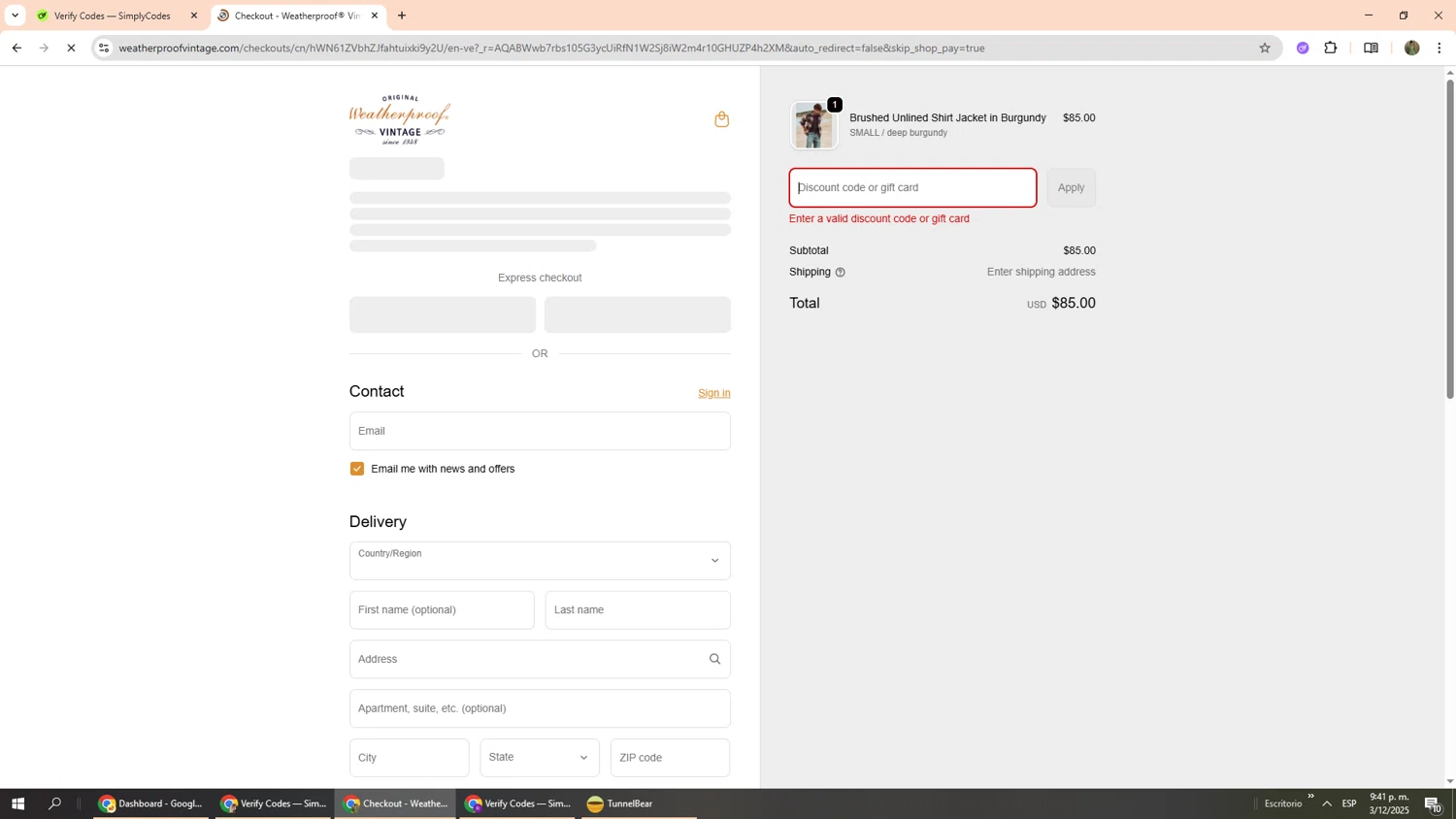Image resolution: width=1456 pixels, height=819 pixels.
Task: Click the First name (optional) field
Action: [442, 610]
